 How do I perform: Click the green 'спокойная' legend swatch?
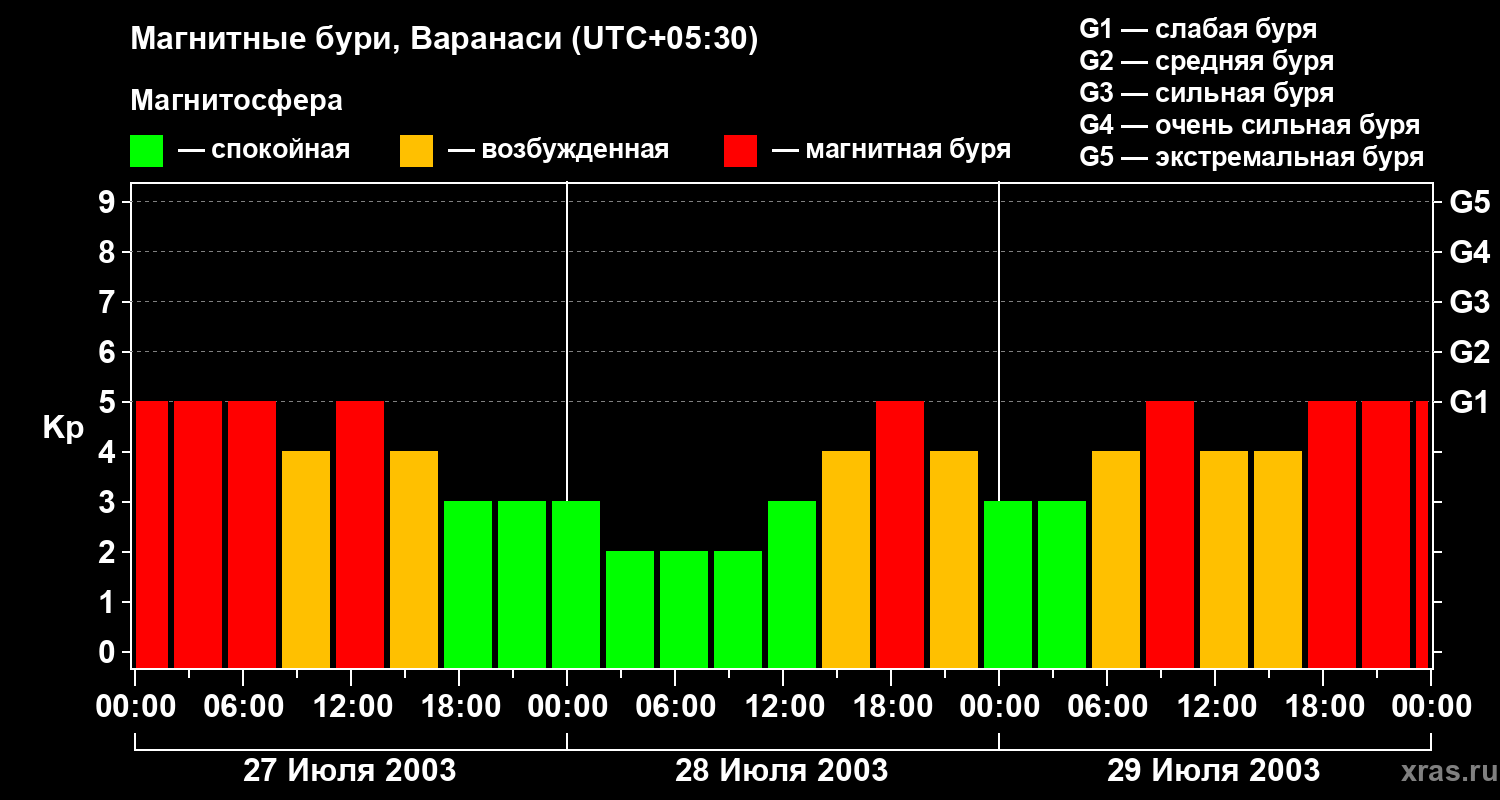click(x=146, y=151)
